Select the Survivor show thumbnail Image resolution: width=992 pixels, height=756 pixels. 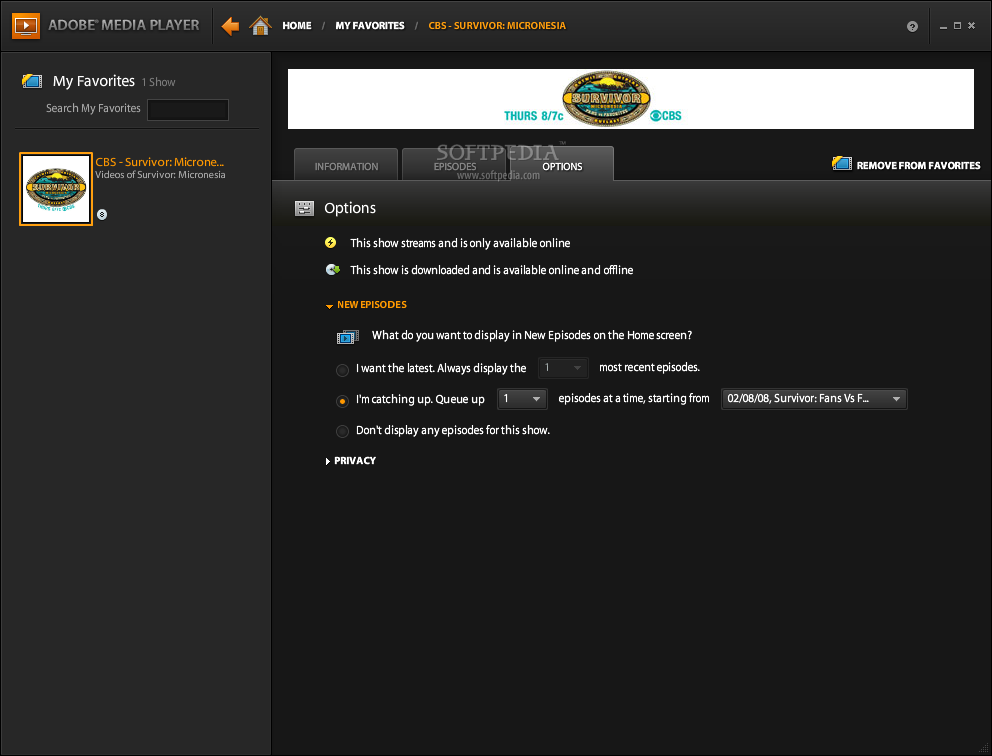click(56, 189)
